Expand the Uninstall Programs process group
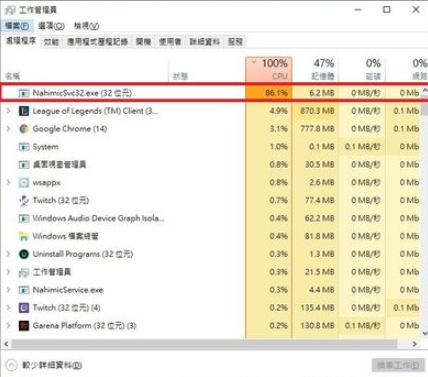The image size is (428, 377). (8, 254)
